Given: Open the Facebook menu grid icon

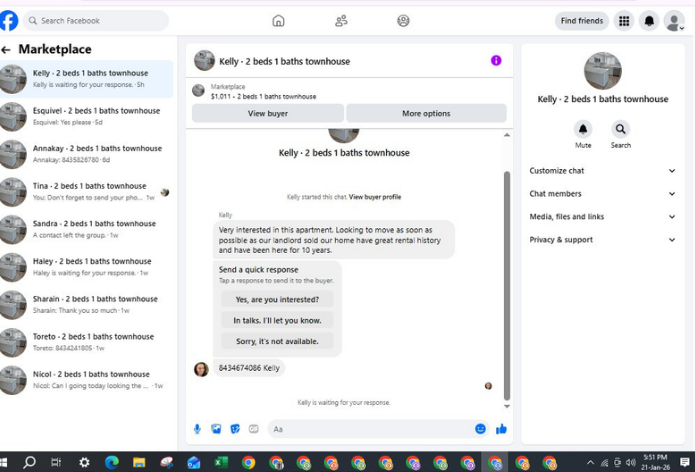Looking at the screenshot, I should pyautogui.click(x=624, y=20).
